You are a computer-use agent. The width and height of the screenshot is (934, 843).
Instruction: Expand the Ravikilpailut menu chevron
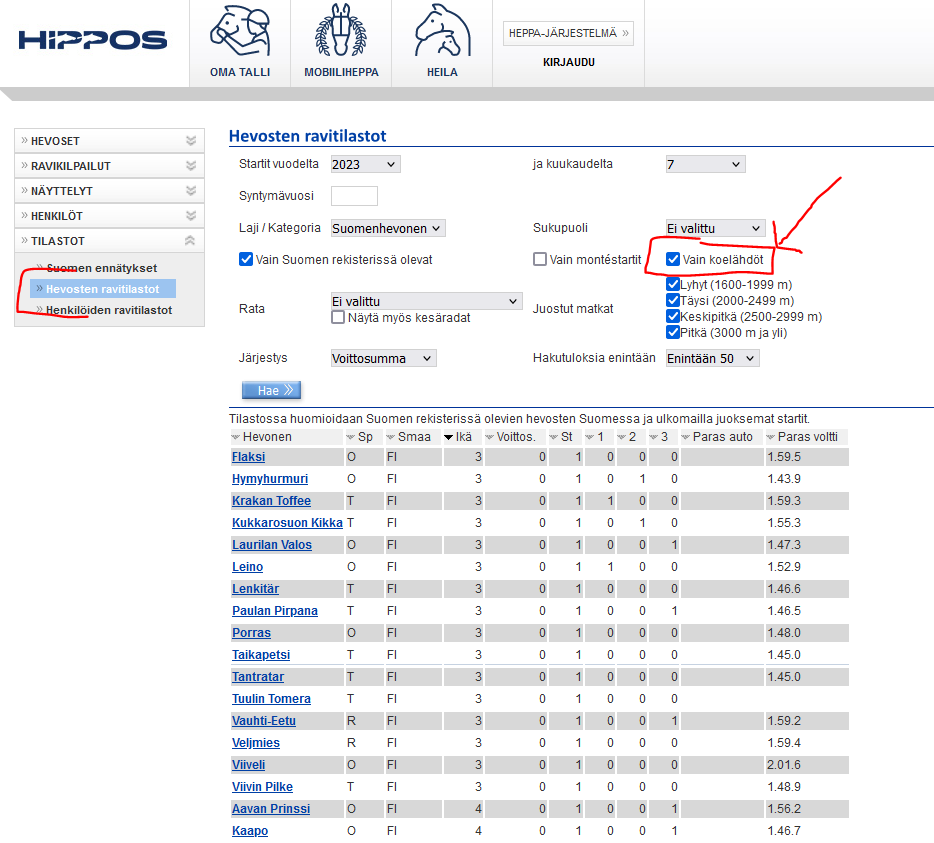click(191, 166)
